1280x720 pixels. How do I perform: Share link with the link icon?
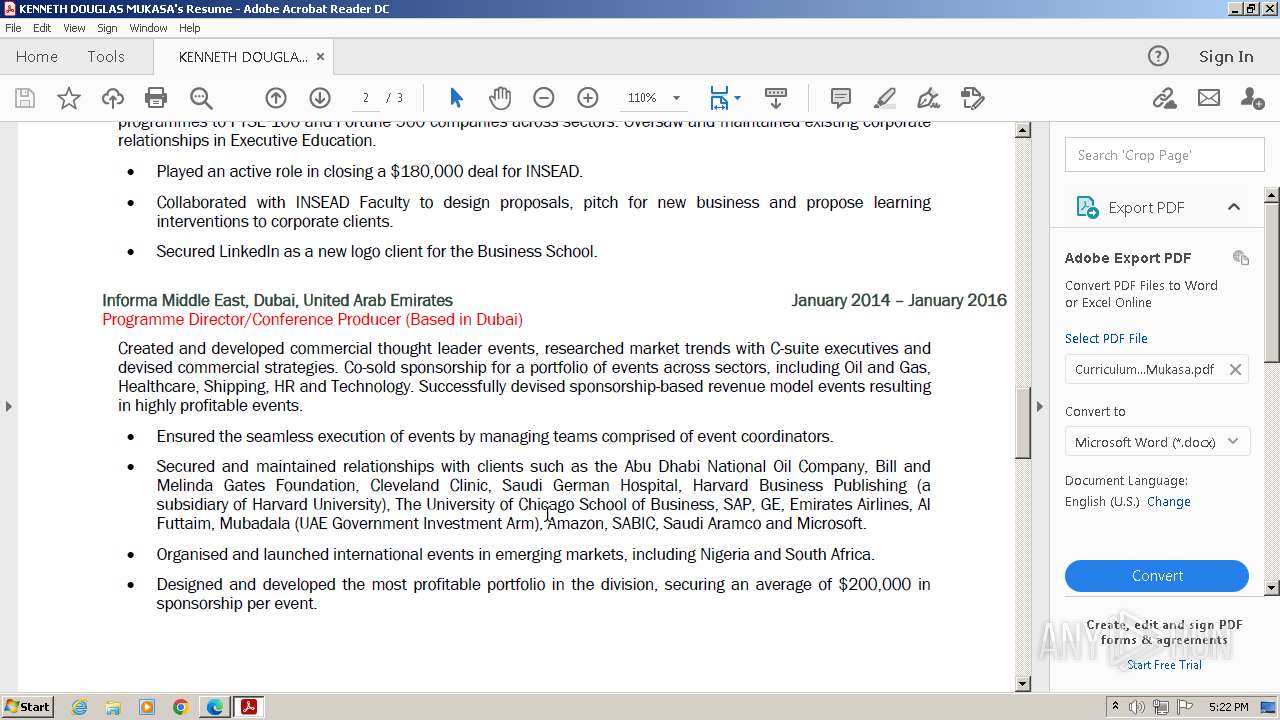click(1164, 98)
